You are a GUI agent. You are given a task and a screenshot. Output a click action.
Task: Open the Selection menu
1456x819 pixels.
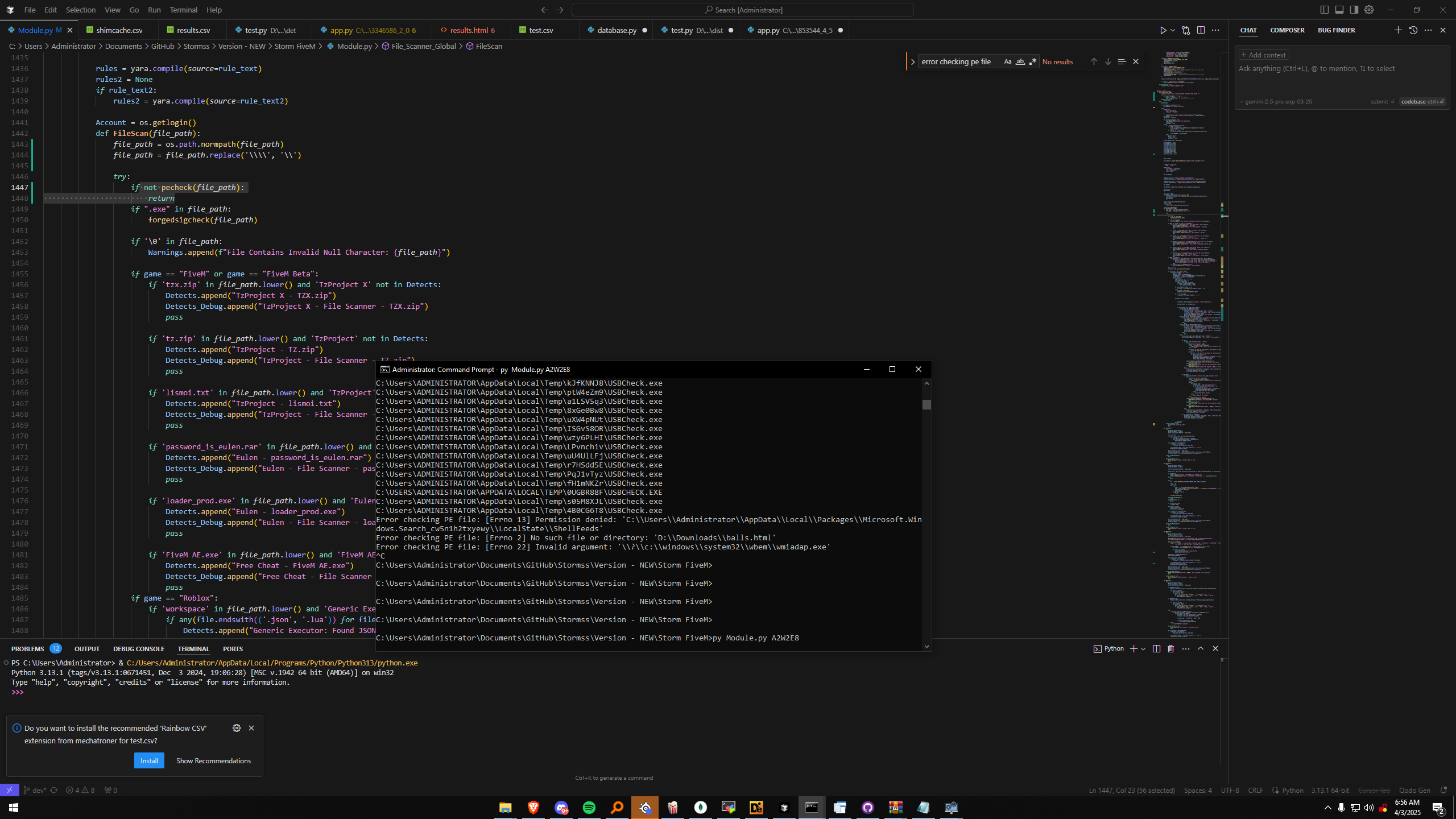coord(80,10)
